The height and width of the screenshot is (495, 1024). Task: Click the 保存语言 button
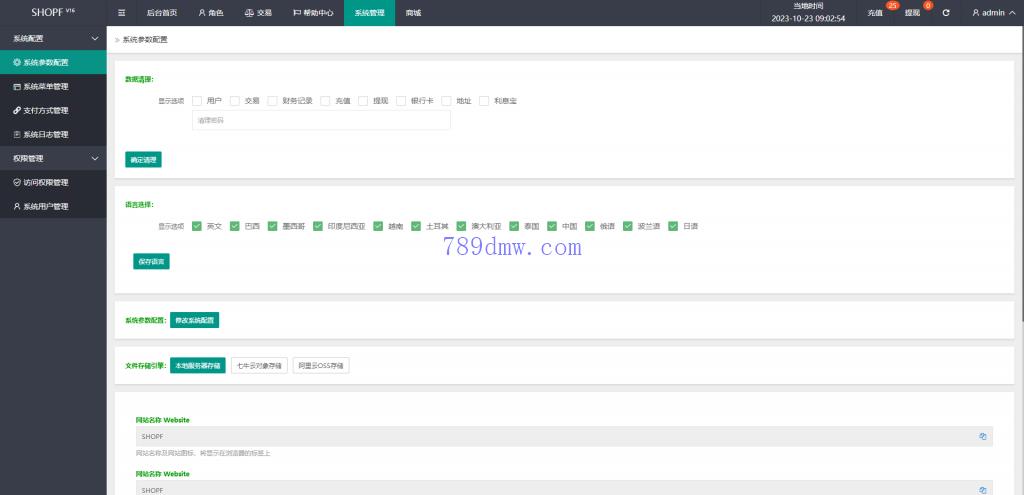pyautogui.click(x=151, y=261)
